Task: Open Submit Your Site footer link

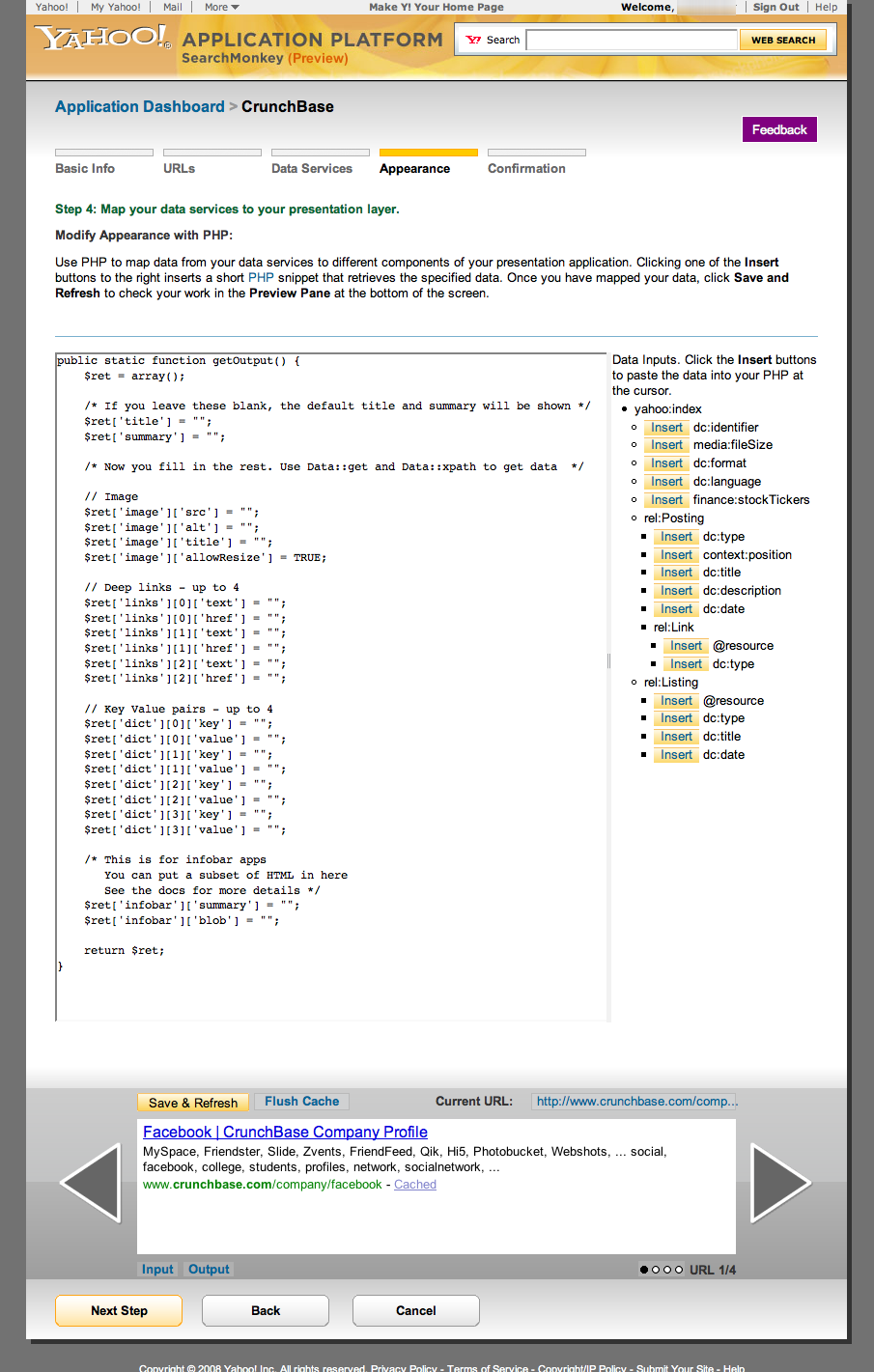Action: [675, 1367]
